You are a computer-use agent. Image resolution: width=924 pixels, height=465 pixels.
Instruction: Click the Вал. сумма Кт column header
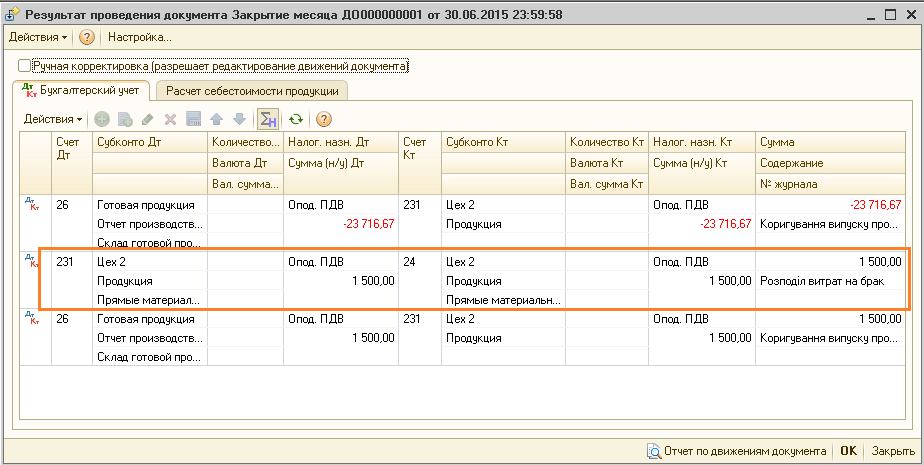606,184
